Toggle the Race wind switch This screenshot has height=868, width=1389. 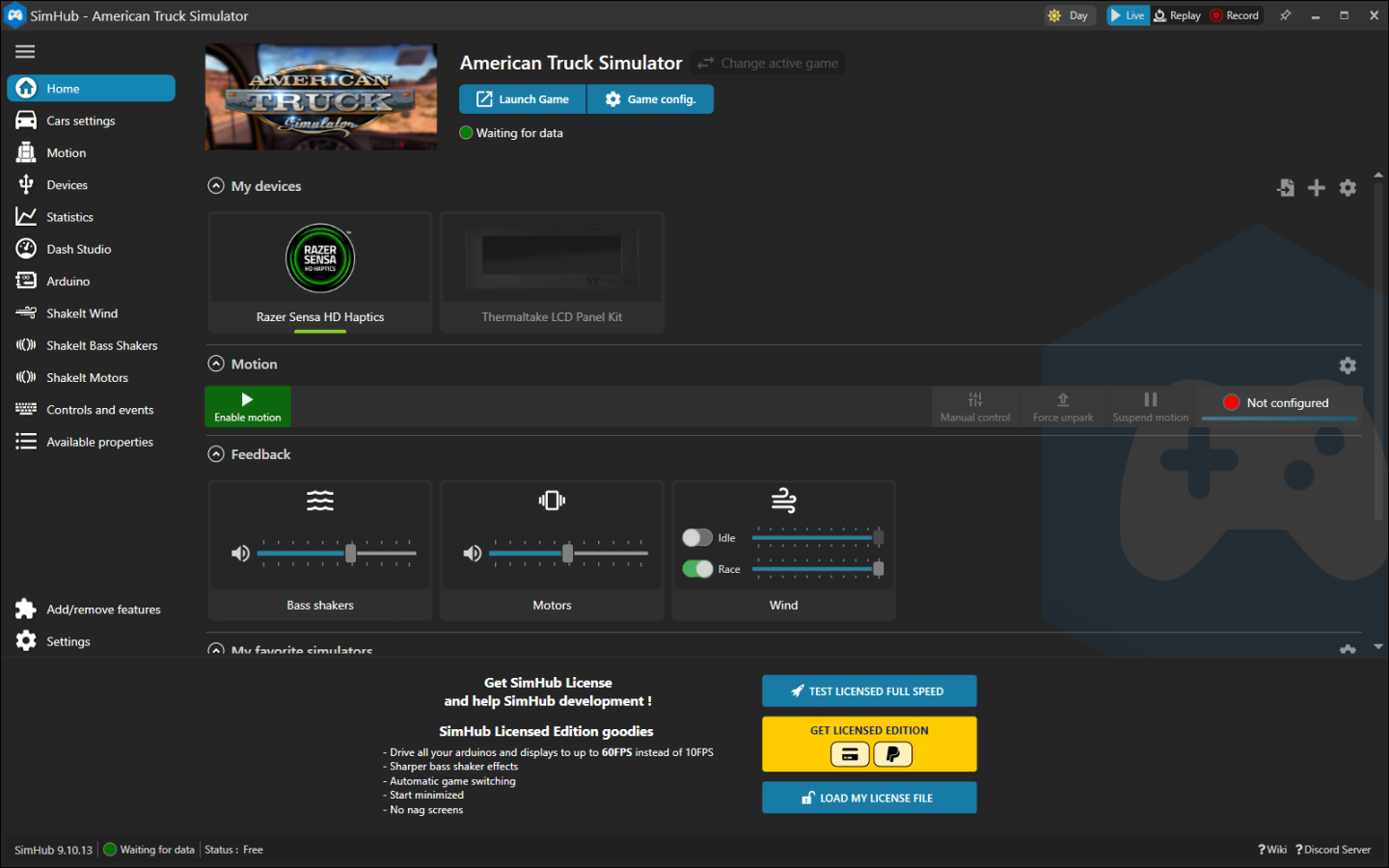tap(697, 569)
